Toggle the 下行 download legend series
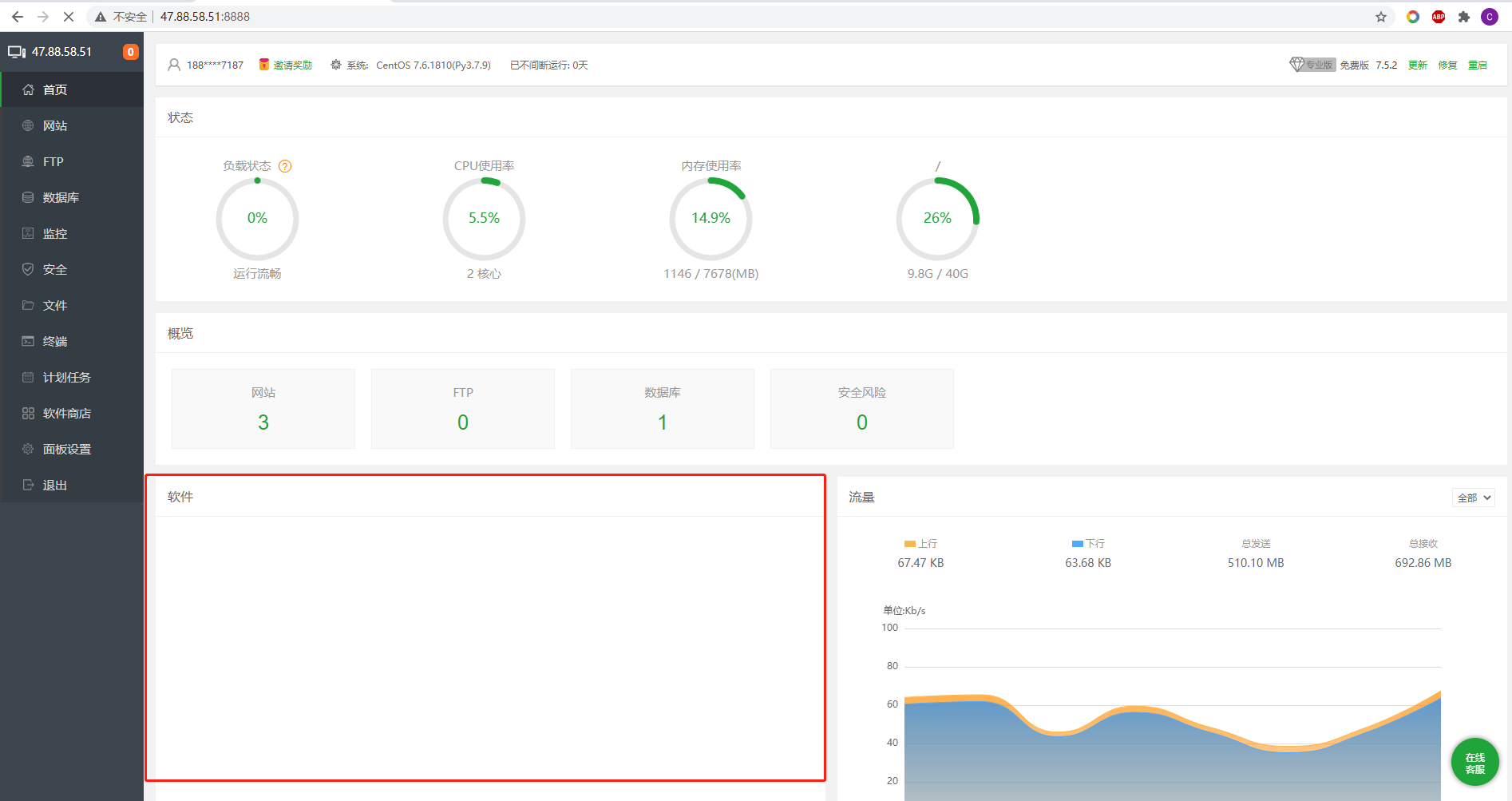 (x=1088, y=544)
